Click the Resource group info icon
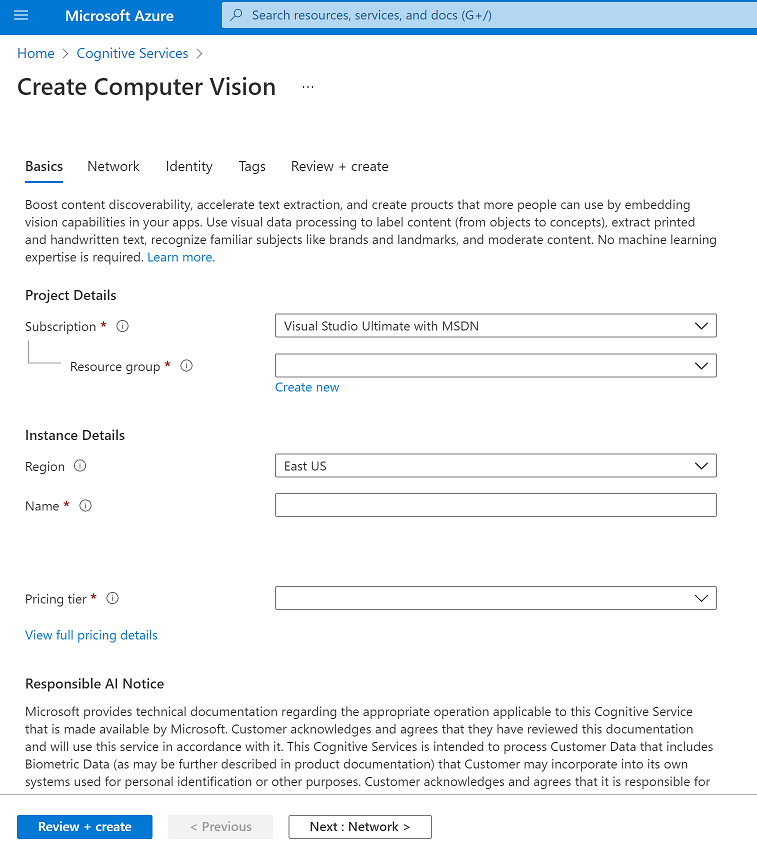Screen dimensions: 757x845 pos(186,366)
